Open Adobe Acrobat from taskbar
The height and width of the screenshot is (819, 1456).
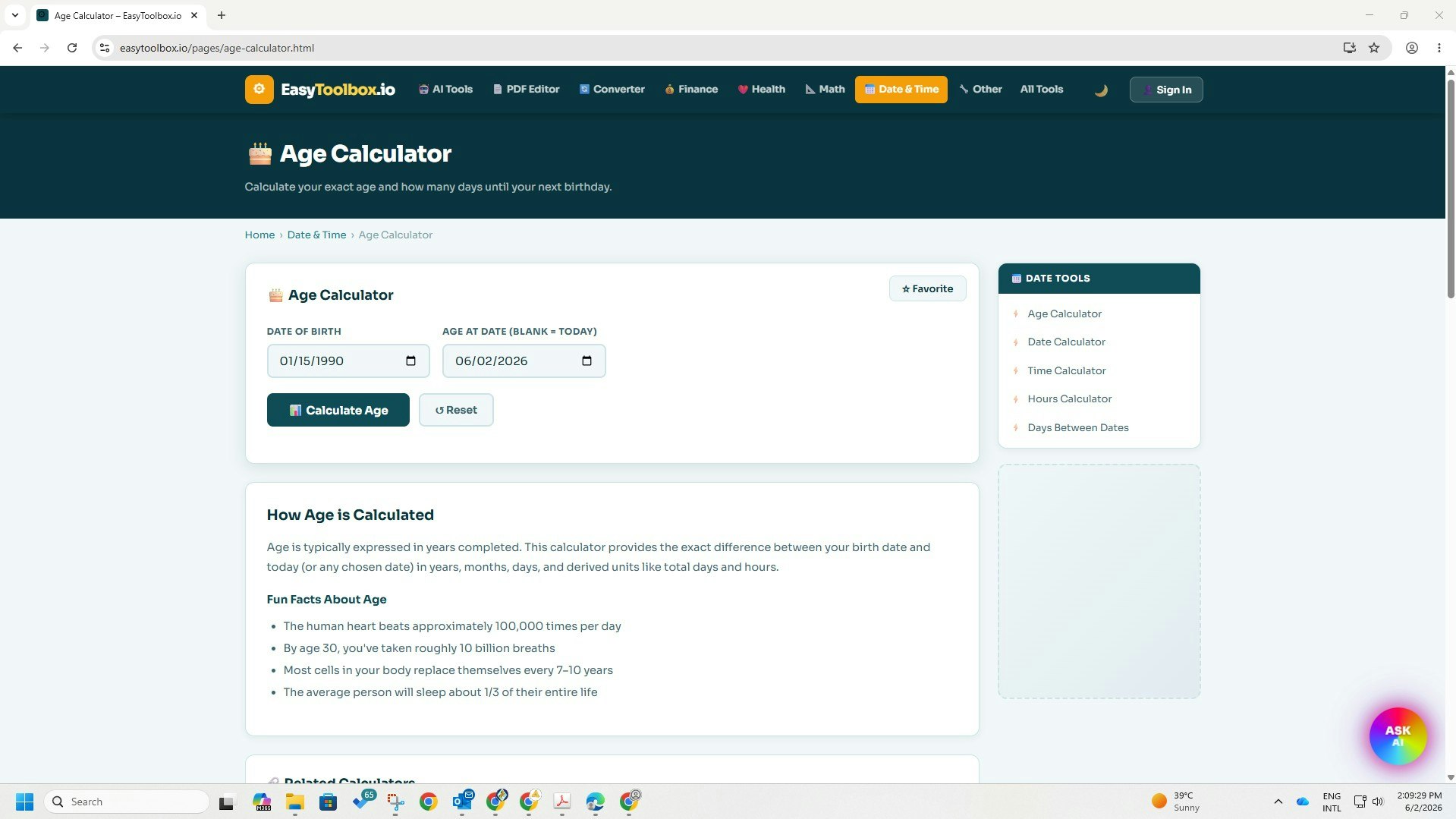[x=562, y=802]
